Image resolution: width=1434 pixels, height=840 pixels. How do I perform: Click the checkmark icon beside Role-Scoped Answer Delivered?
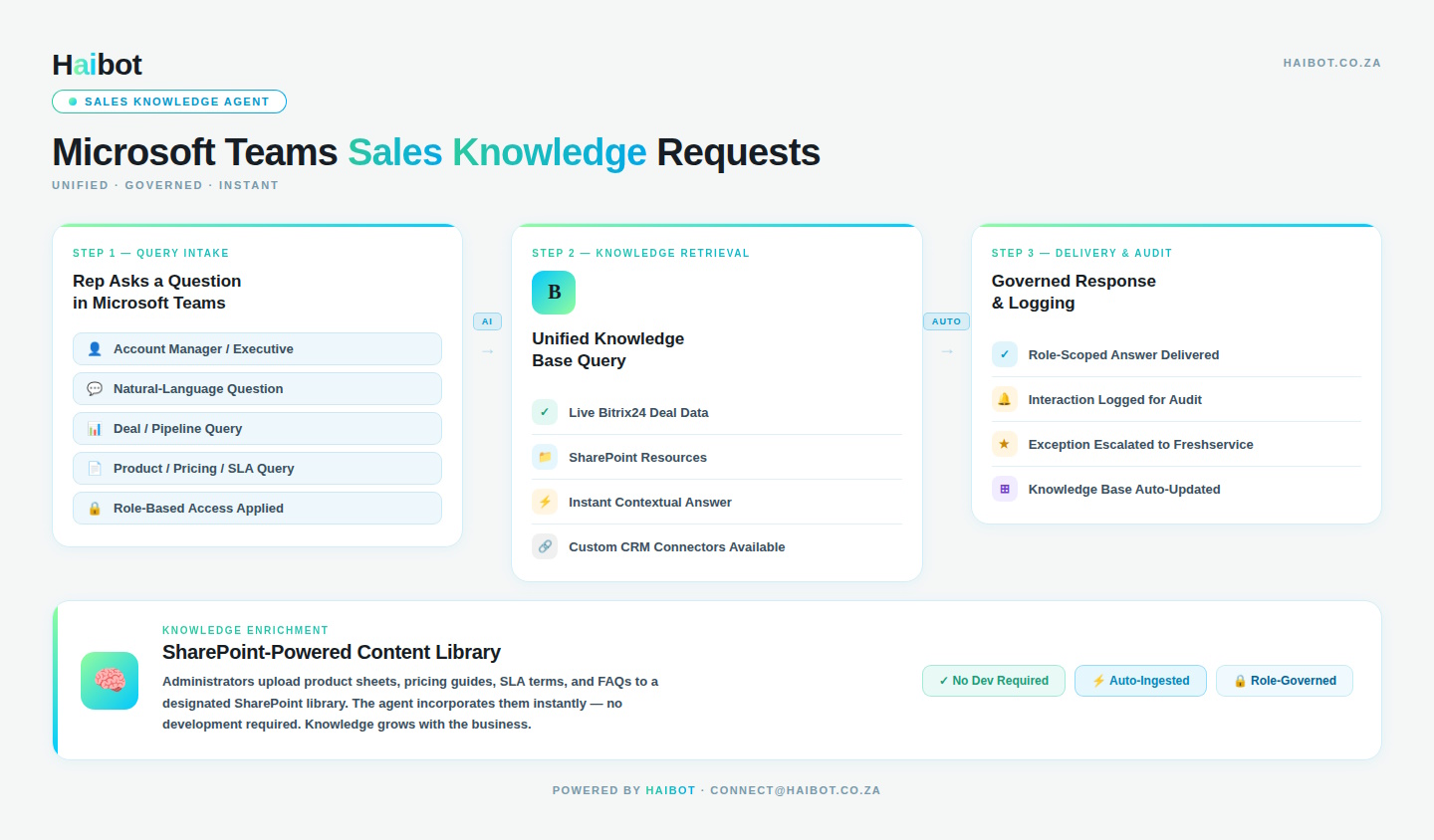(x=1005, y=354)
